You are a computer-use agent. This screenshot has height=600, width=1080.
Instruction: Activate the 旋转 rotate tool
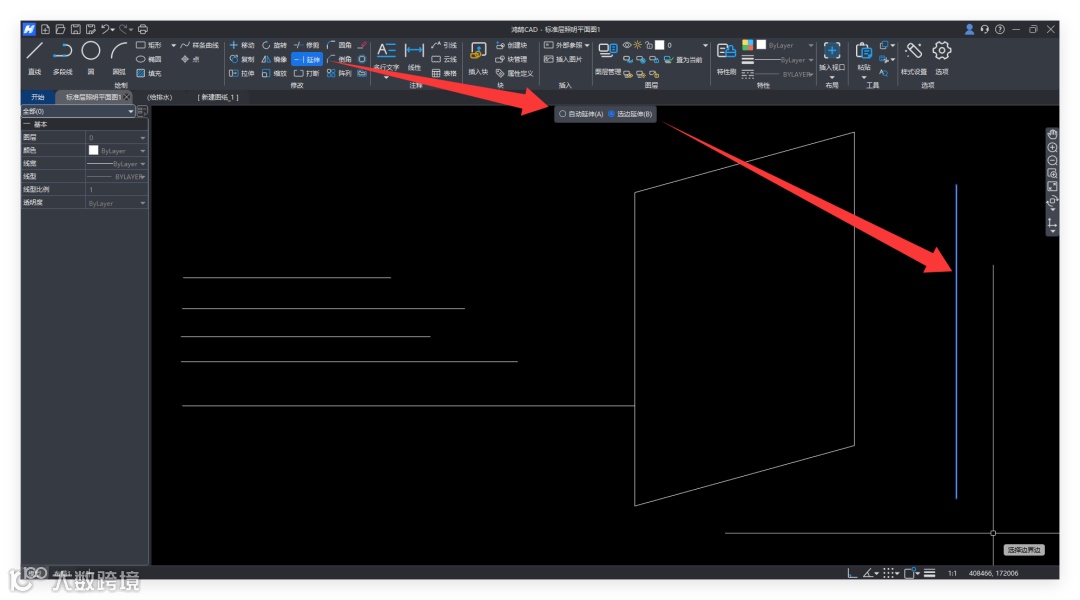click(x=274, y=45)
